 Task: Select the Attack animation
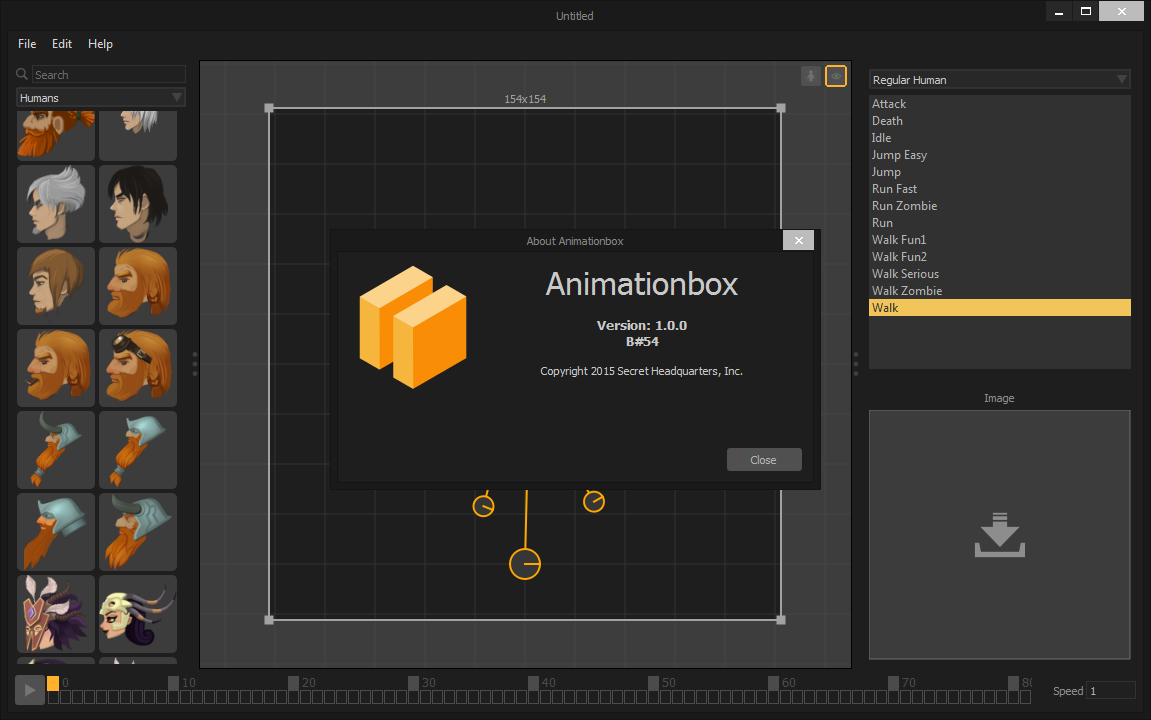click(999, 103)
